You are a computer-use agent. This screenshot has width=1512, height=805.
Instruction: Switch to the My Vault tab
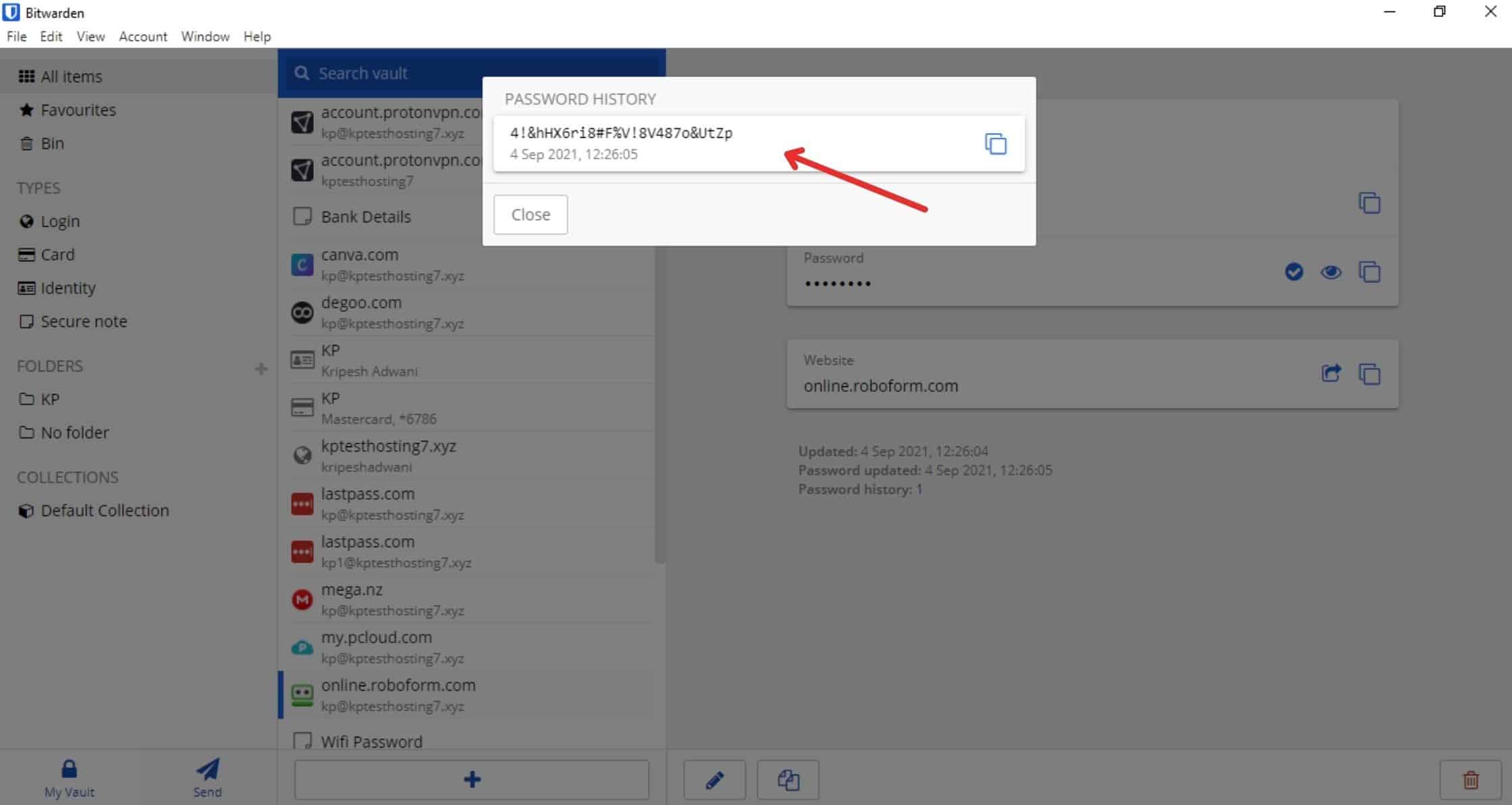click(x=69, y=778)
